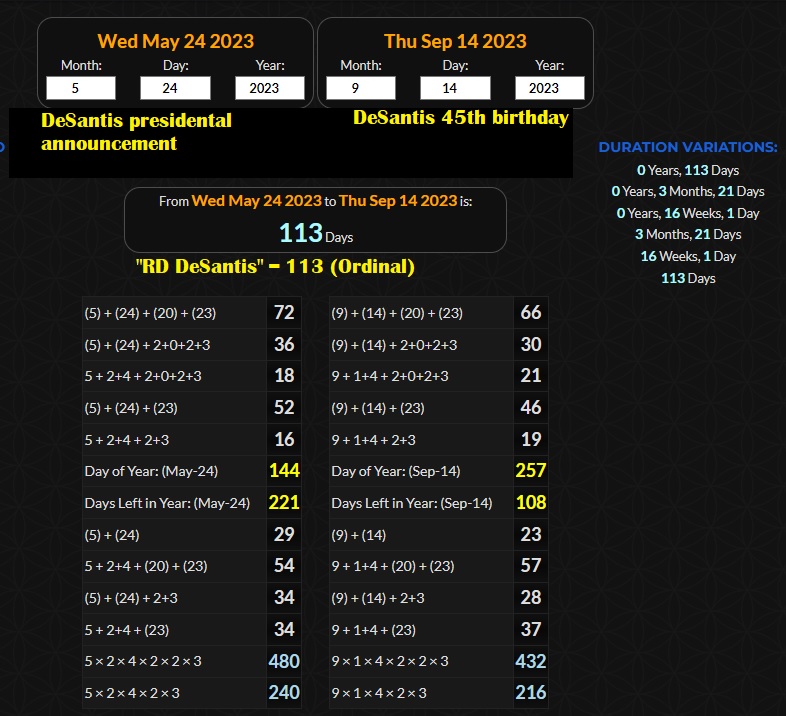Click the value 37 in the Sep table
Image resolution: width=786 pixels, height=716 pixels.
pyautogui.click(x=531, y=629)
